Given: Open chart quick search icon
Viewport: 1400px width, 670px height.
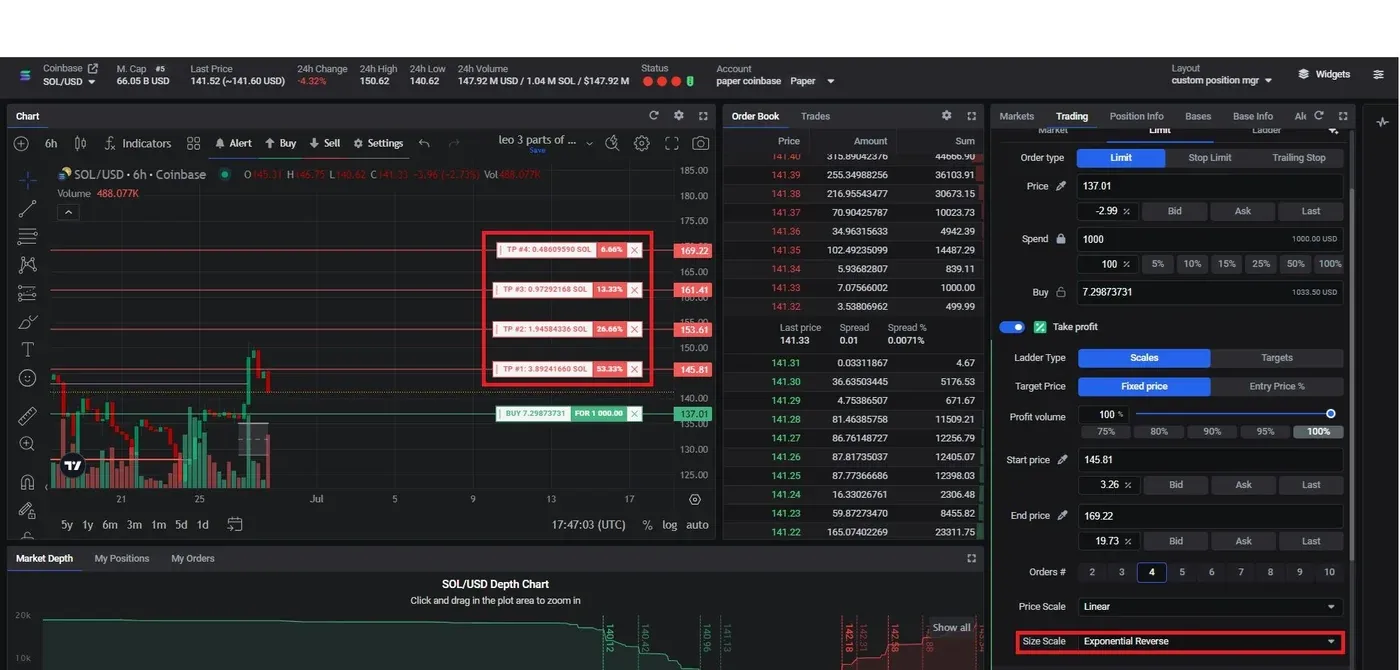Looking at the screenshot, I should tap(612, 143).
